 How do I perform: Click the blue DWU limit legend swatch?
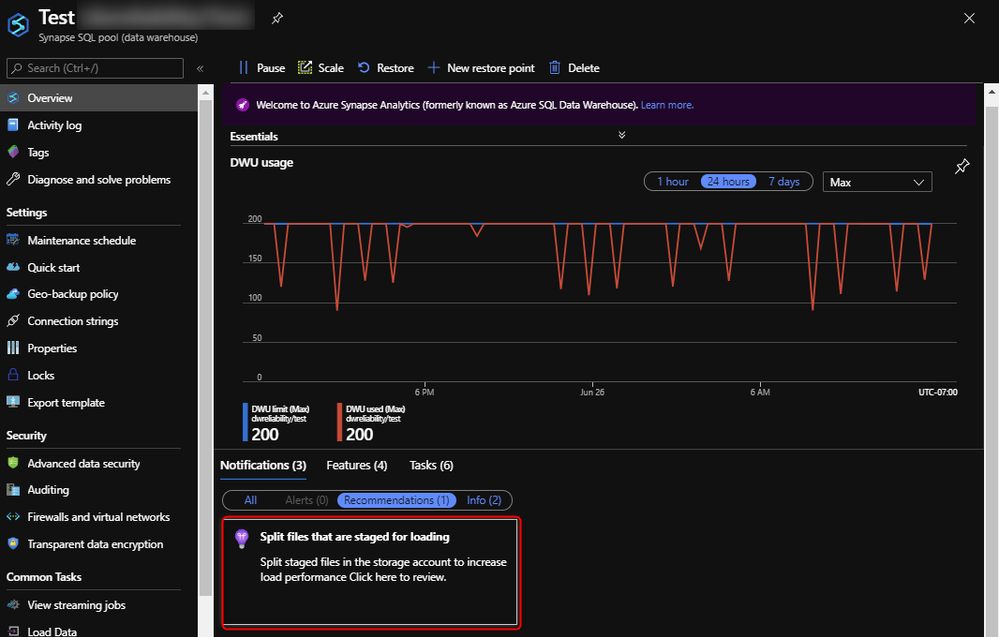[x=245, y=421]
